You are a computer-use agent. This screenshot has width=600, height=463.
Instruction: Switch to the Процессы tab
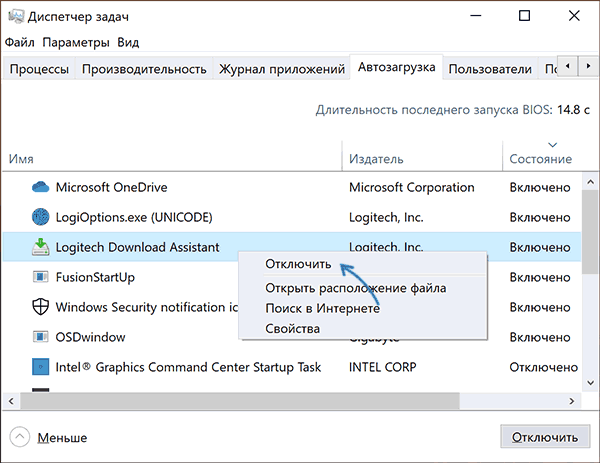coord(39,69)
